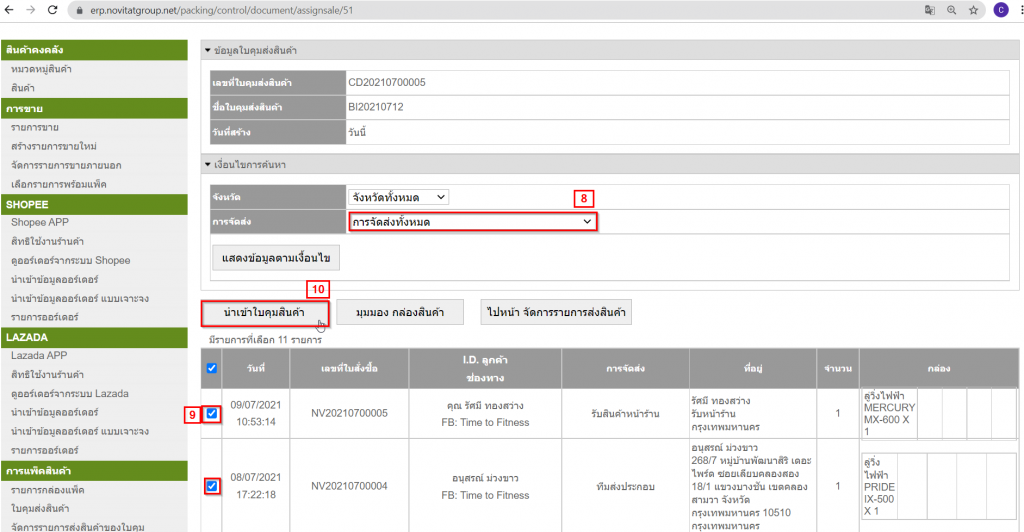Image resolution: width=1024 pixels, height=532 pixels.
Task: Open the การจัดส่งทั้งหมด shipping dropdown
Action: tap(472, 222)
